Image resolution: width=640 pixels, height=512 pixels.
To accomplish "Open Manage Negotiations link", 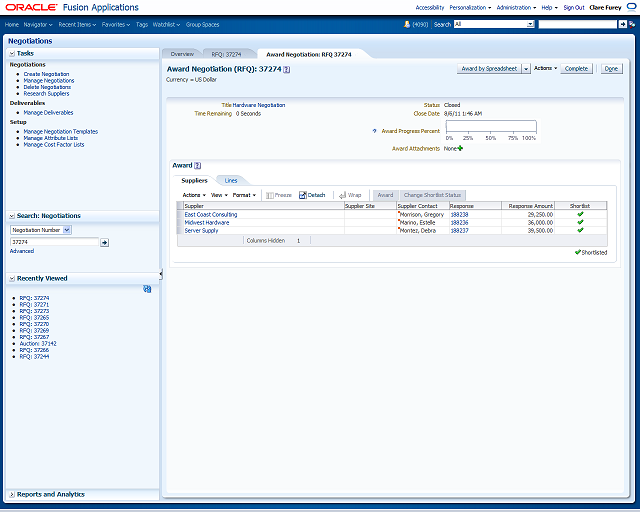I will [x=49, y=81].
